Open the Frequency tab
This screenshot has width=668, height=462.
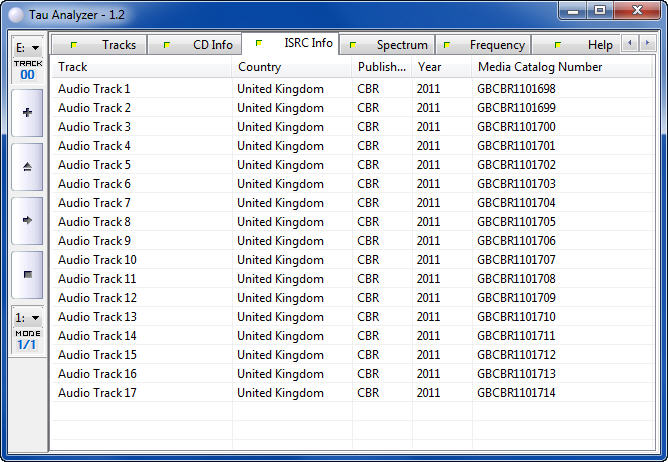487,45
